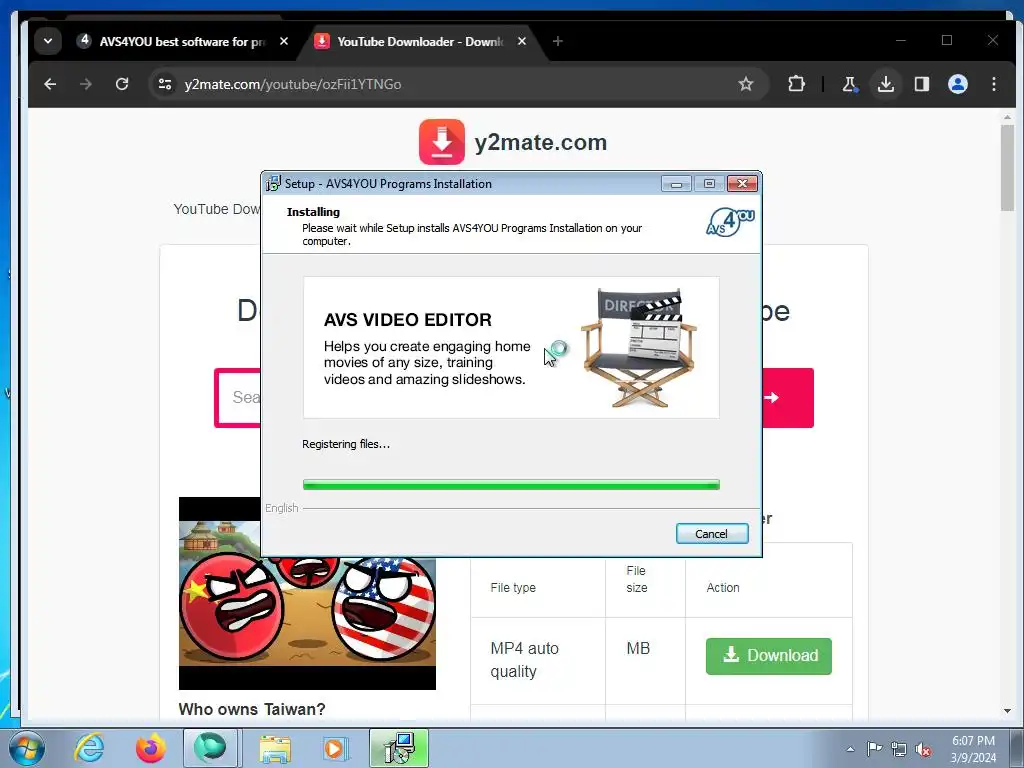Open the Chrome three-dot menu
This screenshot has height=768, width=1024.
(993, 84)
